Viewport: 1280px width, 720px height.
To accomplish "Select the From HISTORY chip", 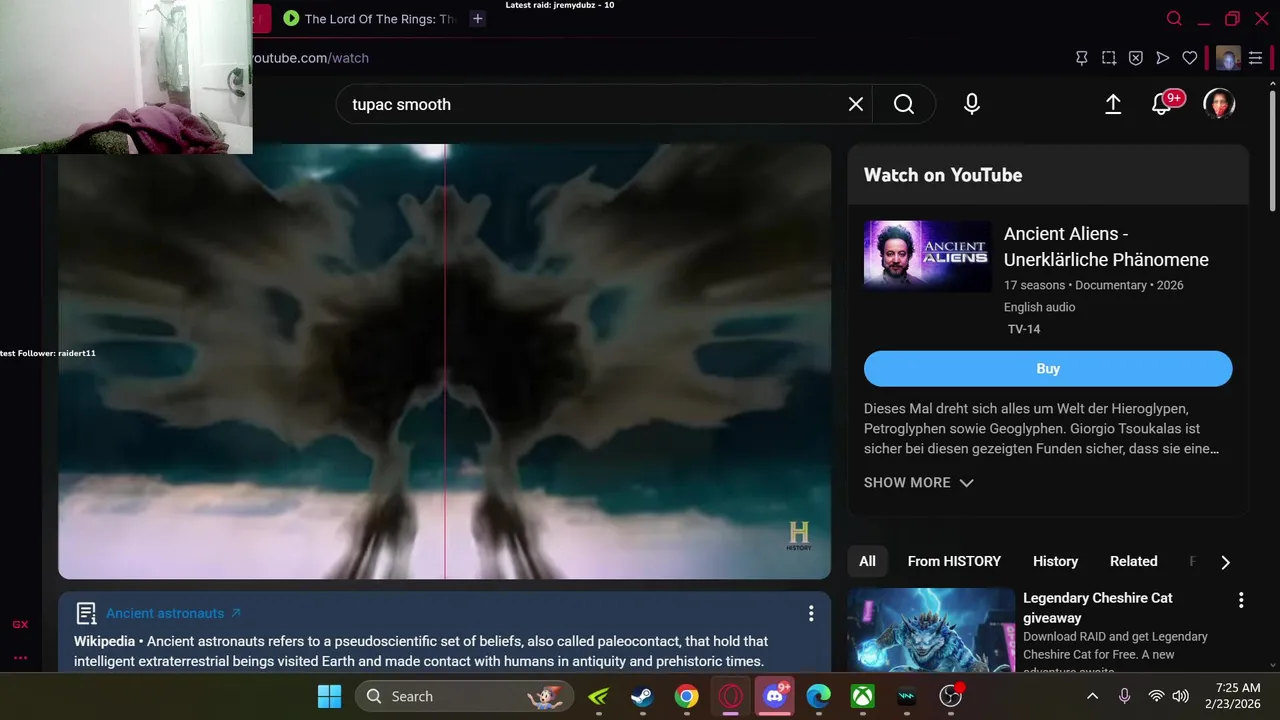I will [x=954, y=561].
